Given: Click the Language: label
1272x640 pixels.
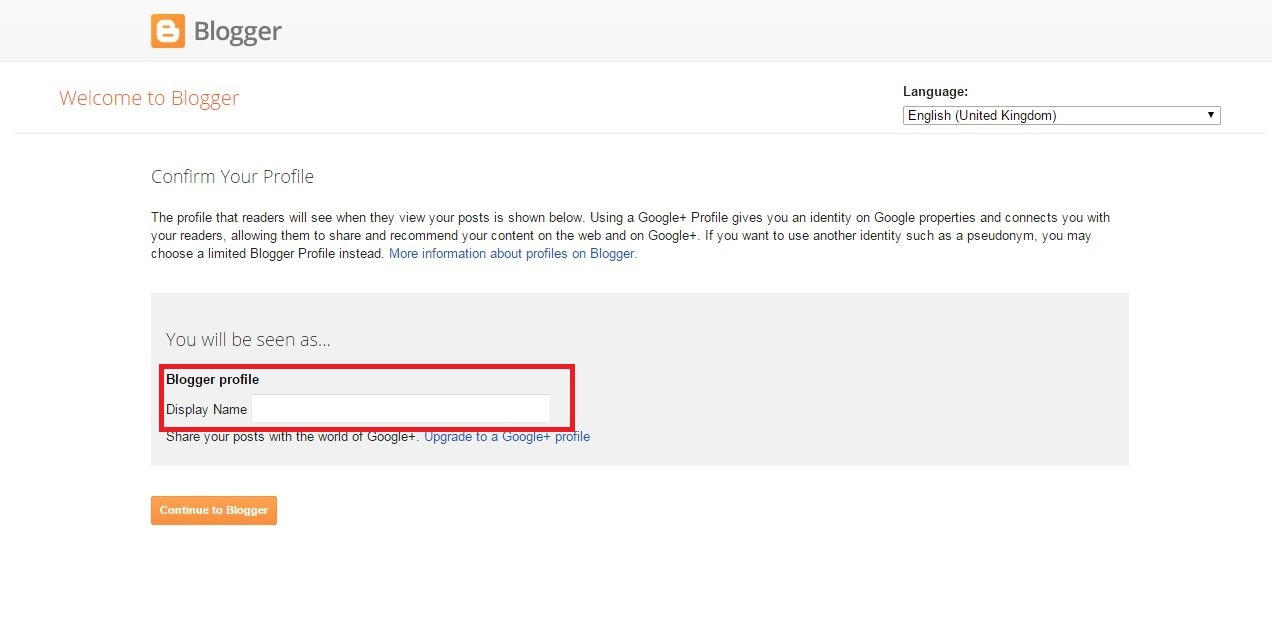Looking at the screenshot, I should 935,91.
